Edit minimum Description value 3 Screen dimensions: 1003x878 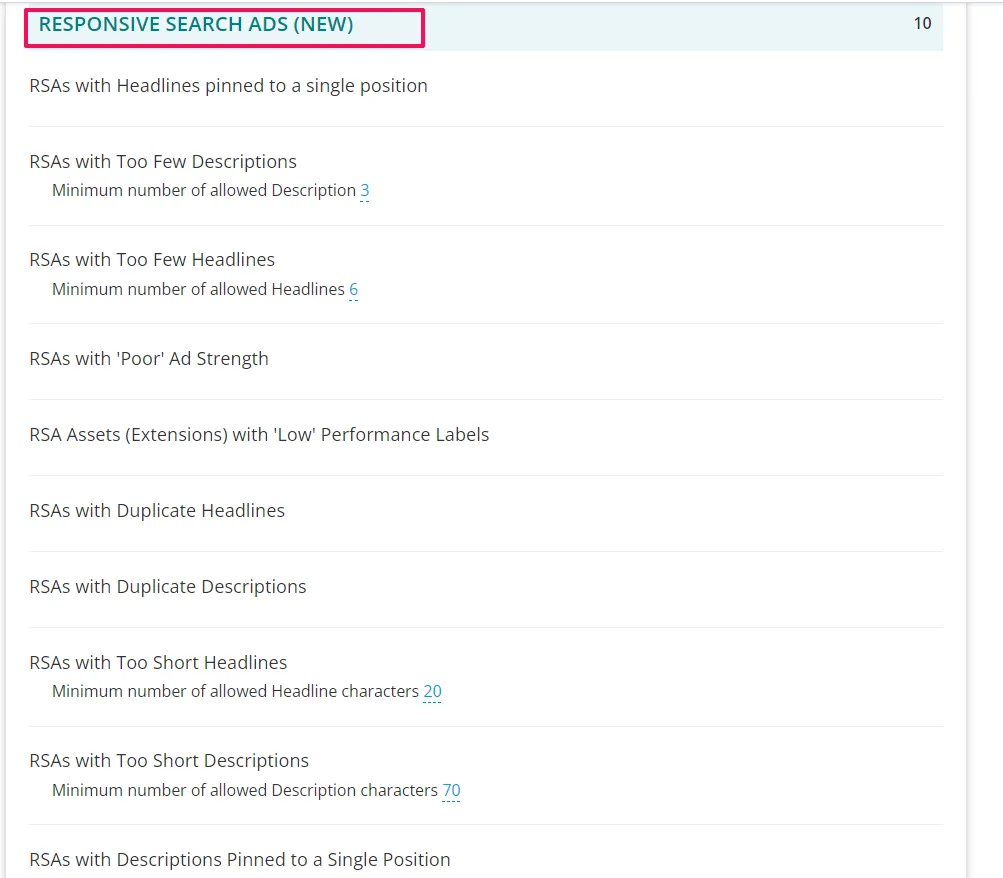[365, 191]
